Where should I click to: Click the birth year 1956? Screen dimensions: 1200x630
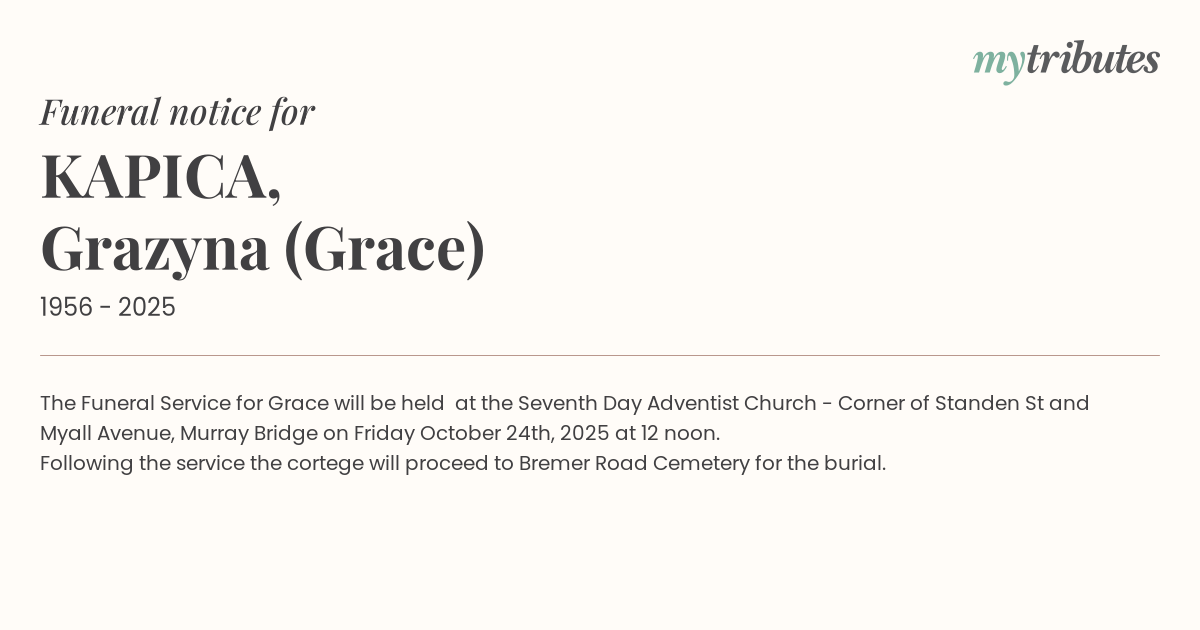pos(70,308)
